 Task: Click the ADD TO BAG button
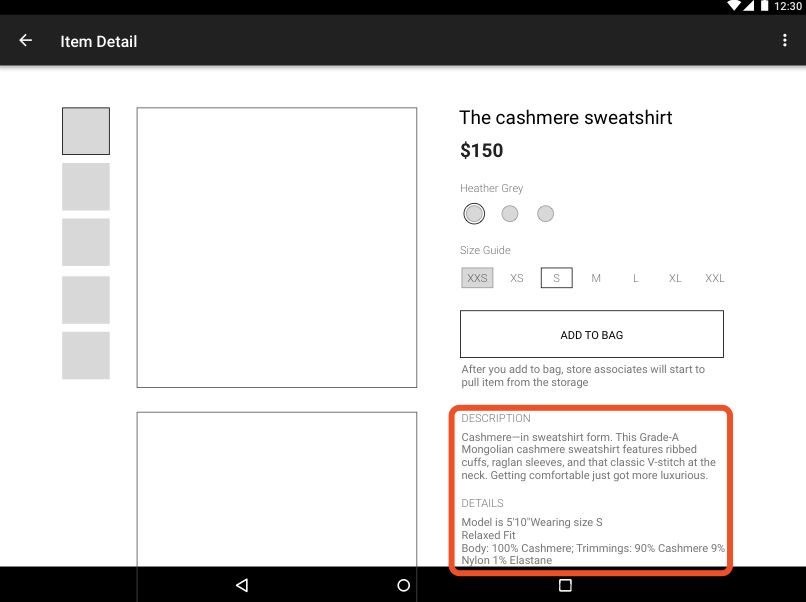pos(592,334)
